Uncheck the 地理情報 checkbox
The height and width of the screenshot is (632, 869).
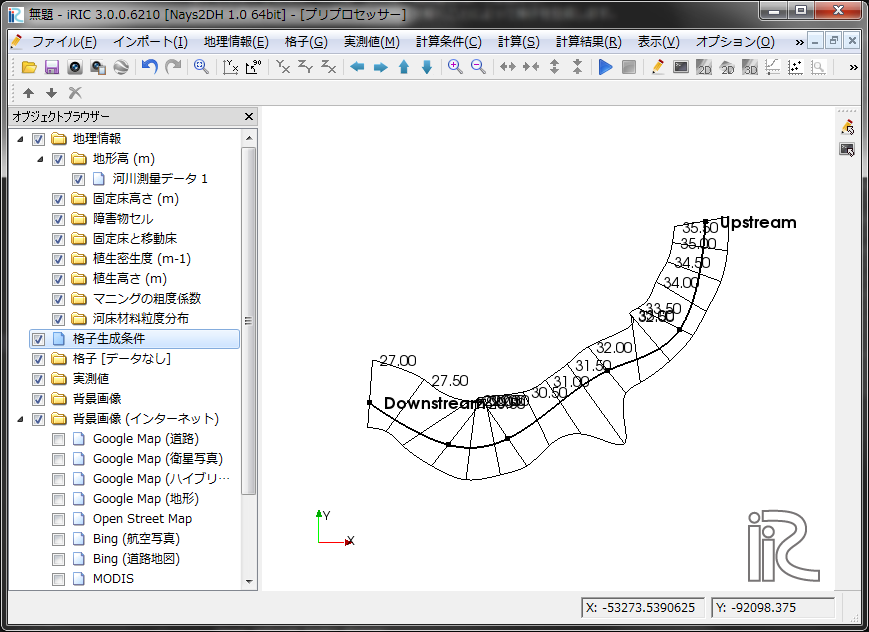tap(38, 139)
